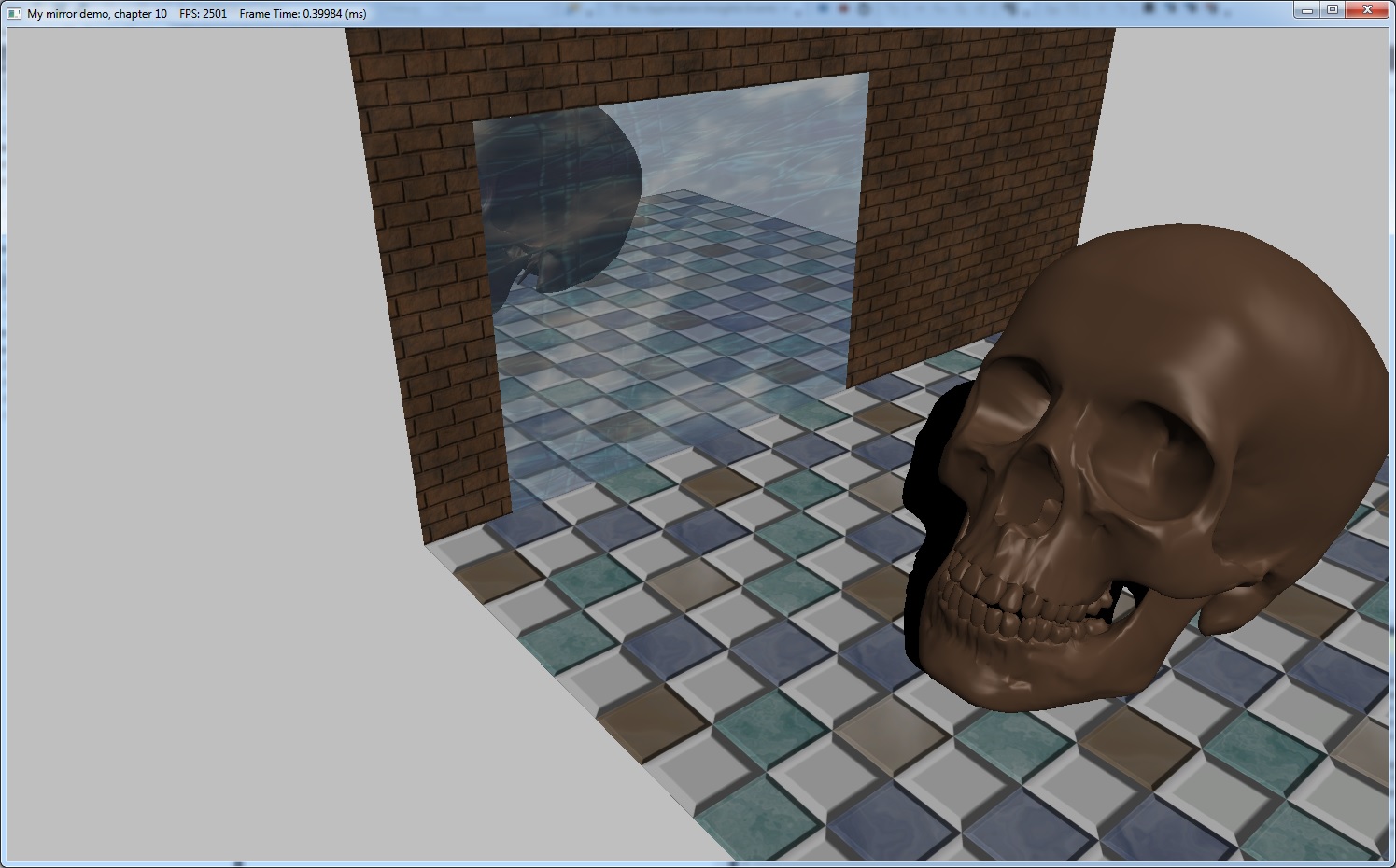The image size is (1396, 868).
Task: Click the empty gray background left of the wall
Action: [187, 420]
